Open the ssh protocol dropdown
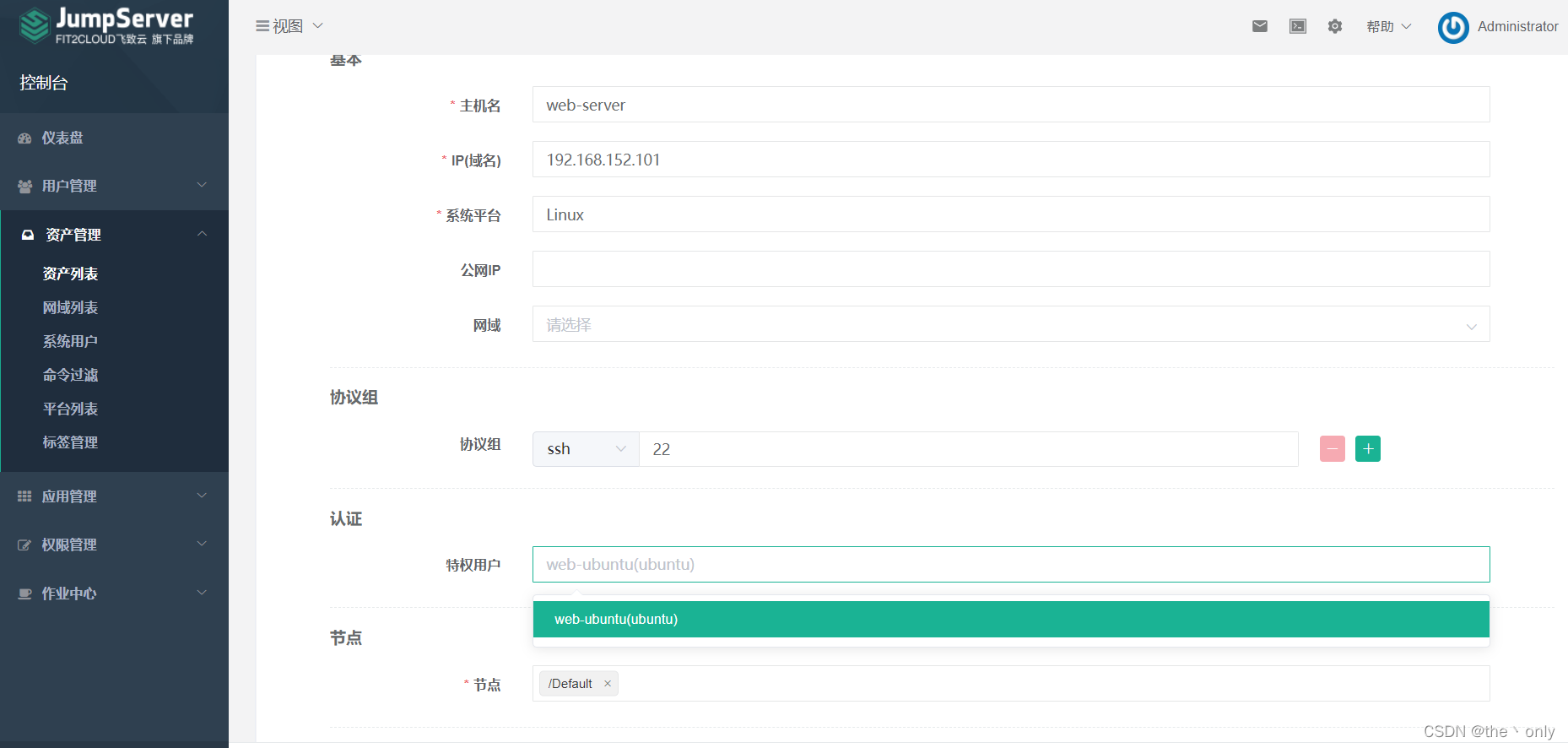 click(x=586, y=449)
